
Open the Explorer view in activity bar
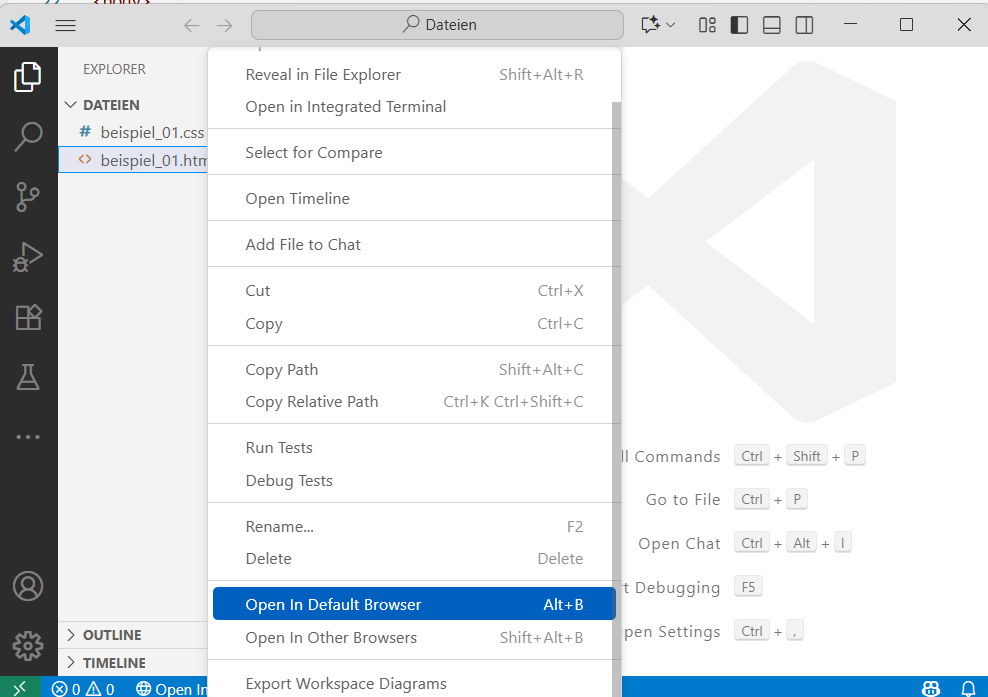[28, 77]
